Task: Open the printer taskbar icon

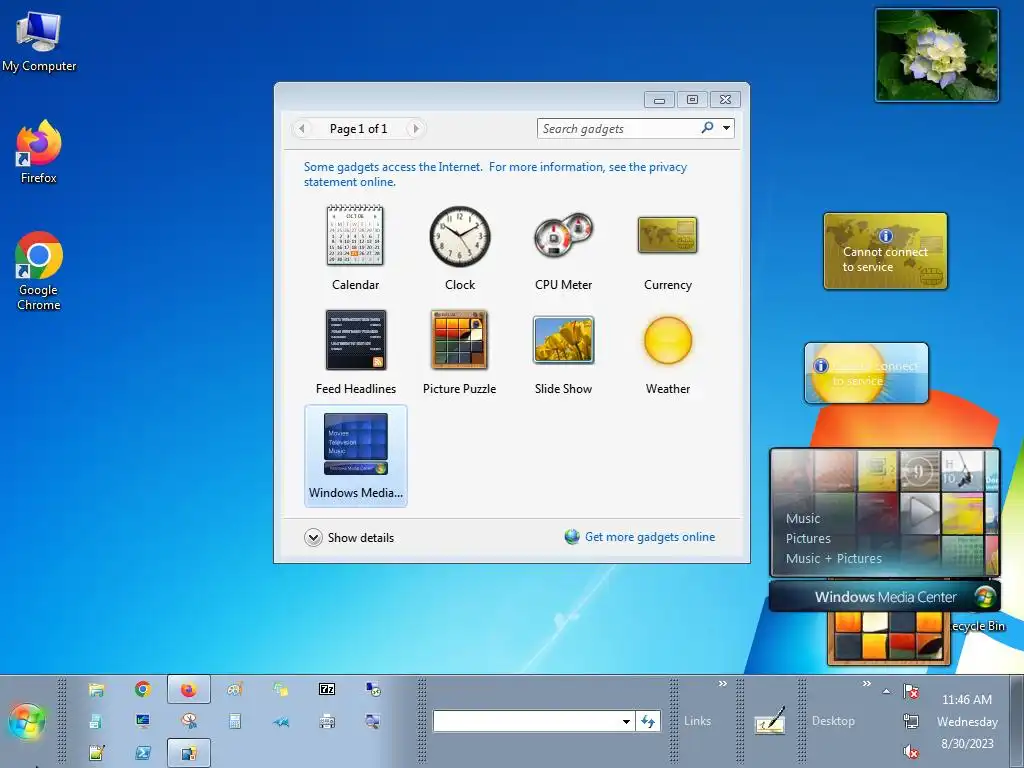Action: 327,721
